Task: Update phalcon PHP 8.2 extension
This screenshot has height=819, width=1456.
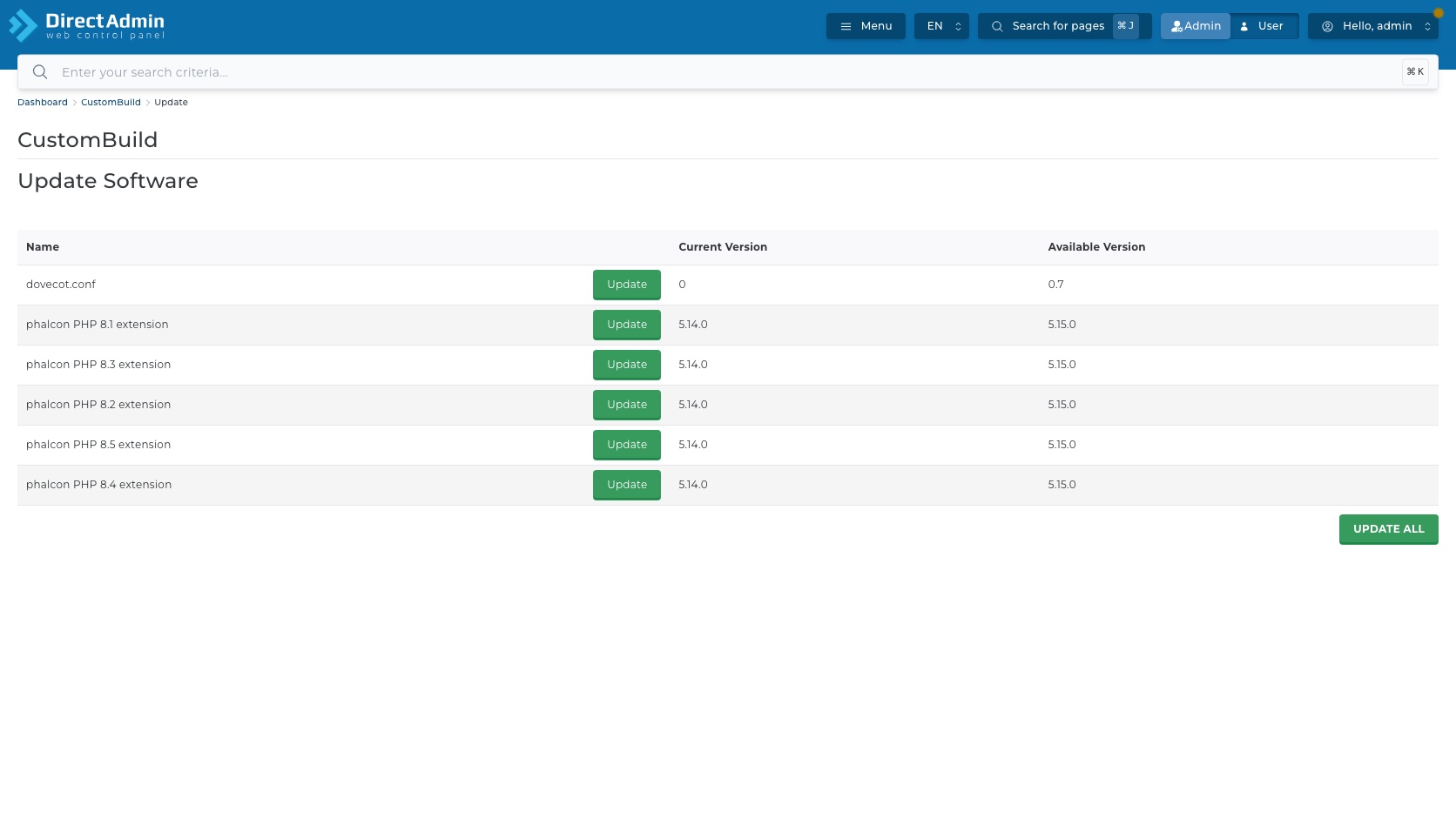Action: (x=627, y=405)
